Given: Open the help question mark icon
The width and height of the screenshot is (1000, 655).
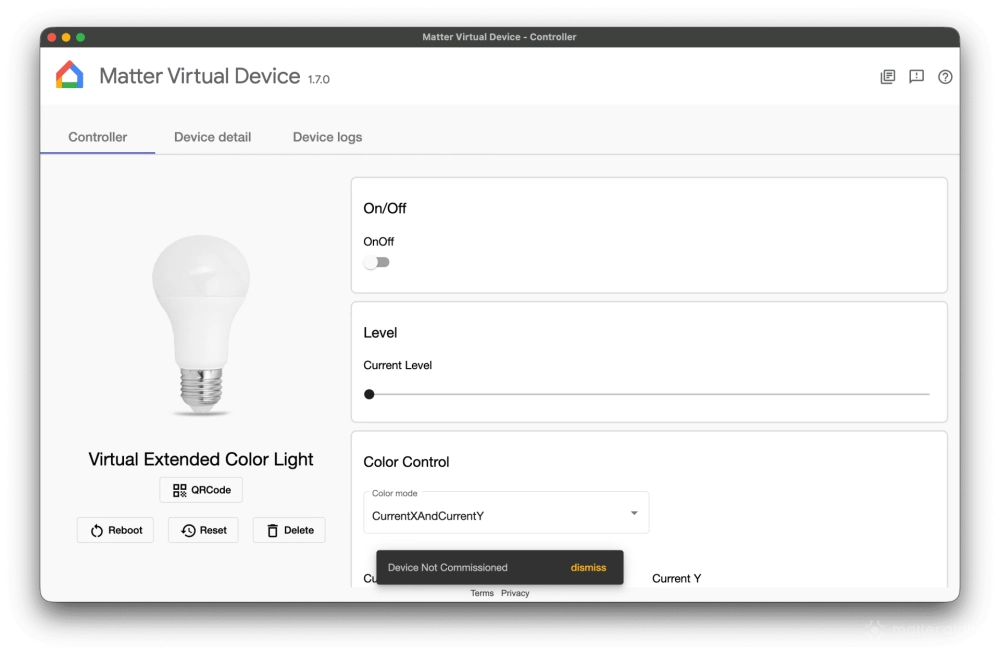Looking at the screenshot, I should tap(945, 77).
